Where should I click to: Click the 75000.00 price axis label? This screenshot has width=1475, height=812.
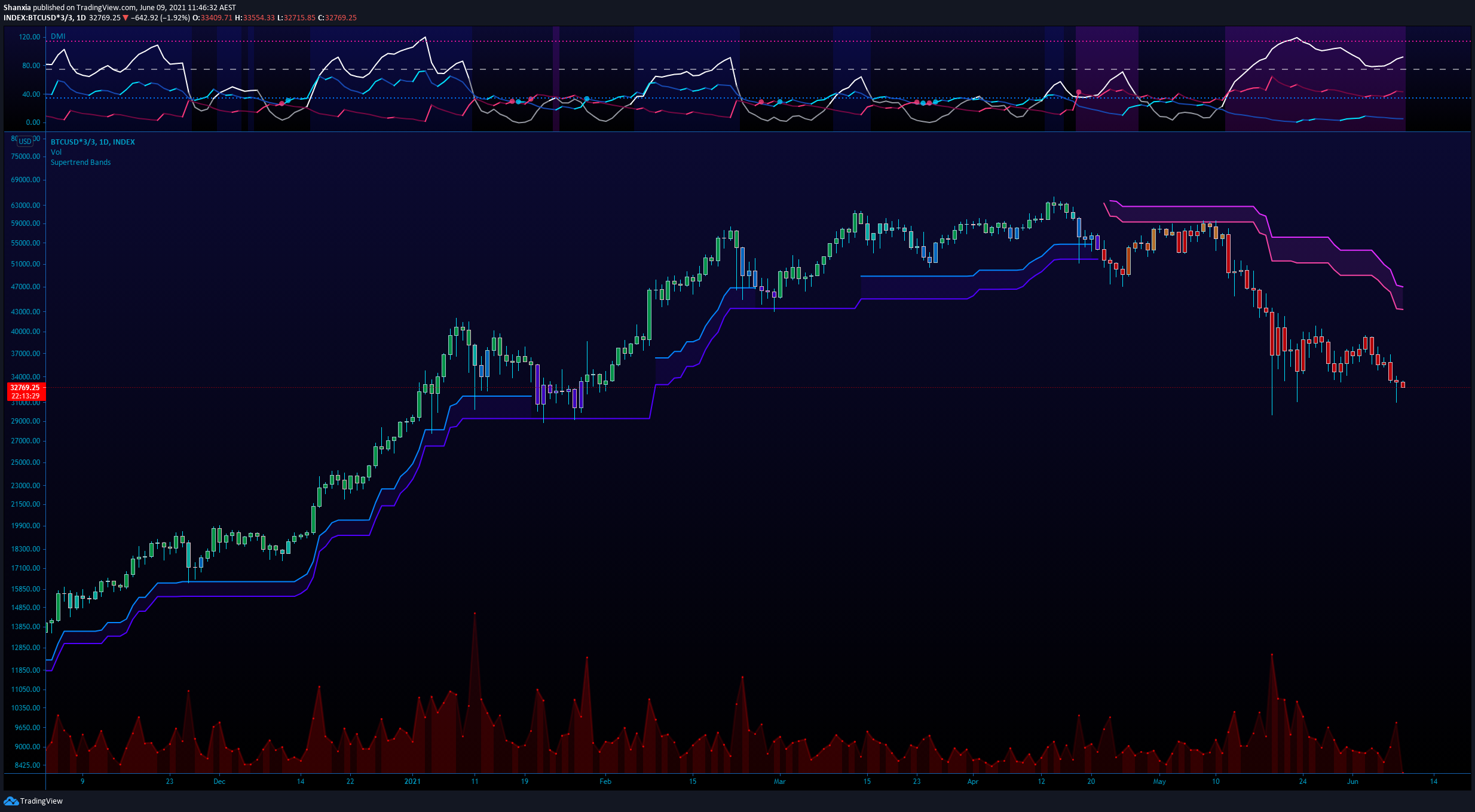(x=26, y=157)
